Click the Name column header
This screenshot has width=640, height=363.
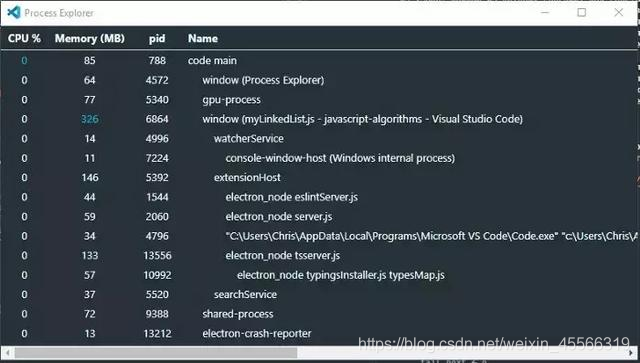tap(202, 38)
